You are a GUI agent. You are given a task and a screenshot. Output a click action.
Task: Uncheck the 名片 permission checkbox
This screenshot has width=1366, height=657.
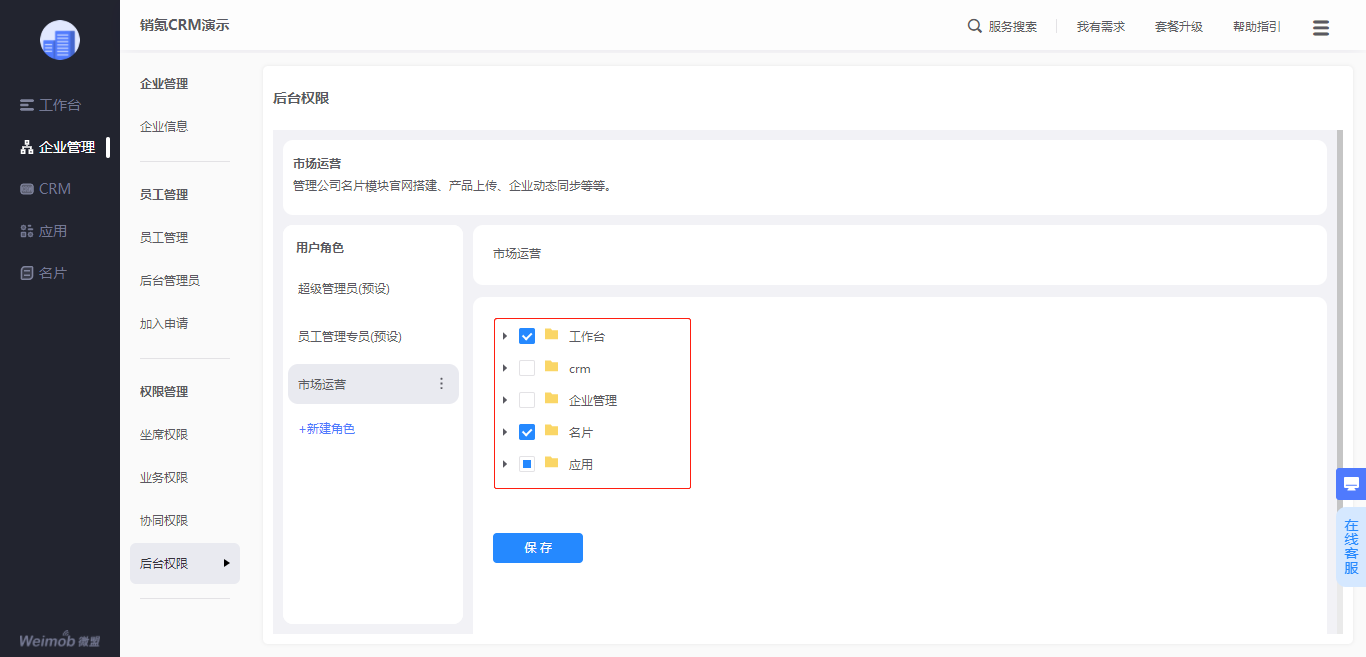pos(527,432)
